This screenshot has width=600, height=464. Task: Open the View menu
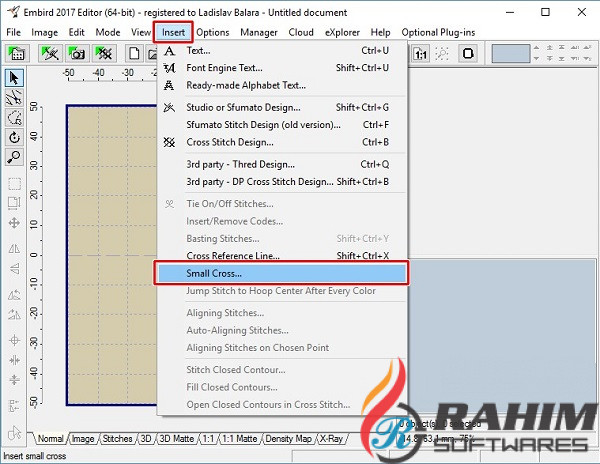pyautogui.click(x=141, y=33)
